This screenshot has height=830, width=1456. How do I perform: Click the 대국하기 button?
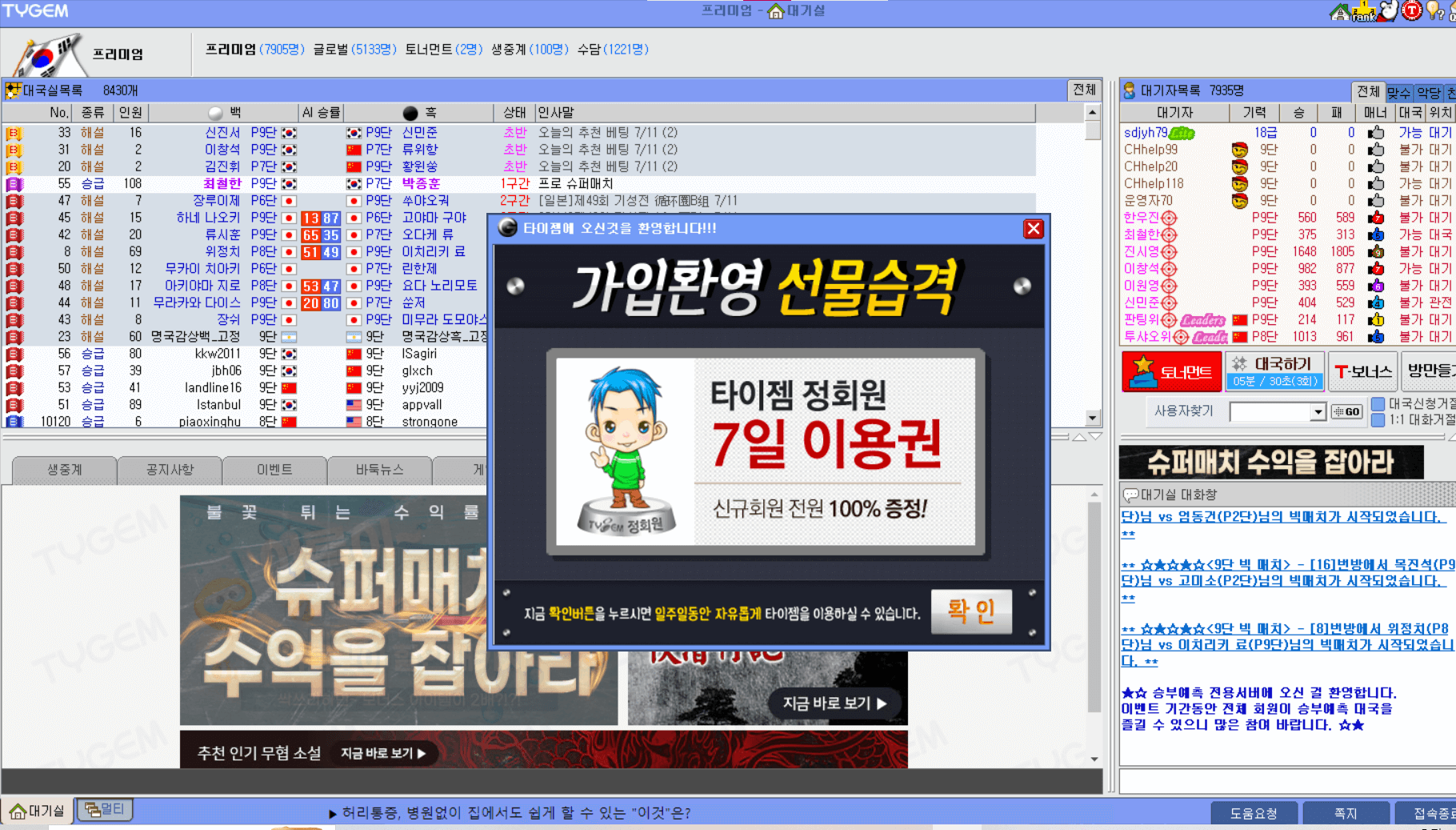[x=1275, y=371]
